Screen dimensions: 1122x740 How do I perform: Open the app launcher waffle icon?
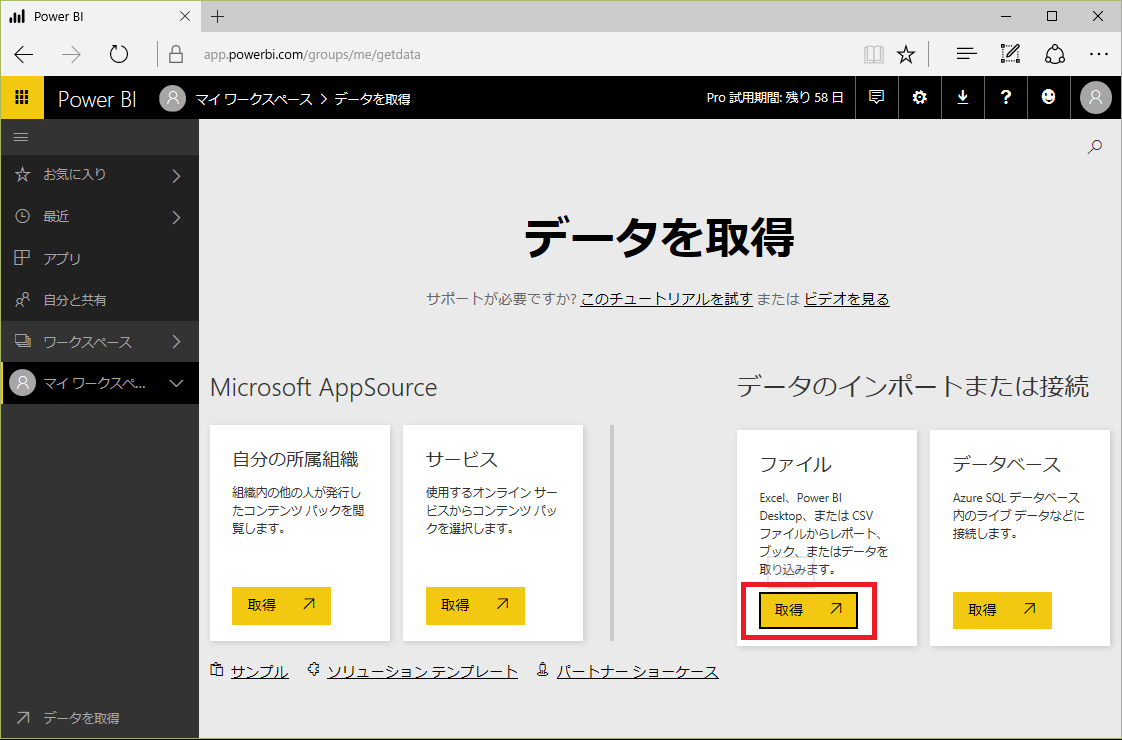click(x=22, y=97)
